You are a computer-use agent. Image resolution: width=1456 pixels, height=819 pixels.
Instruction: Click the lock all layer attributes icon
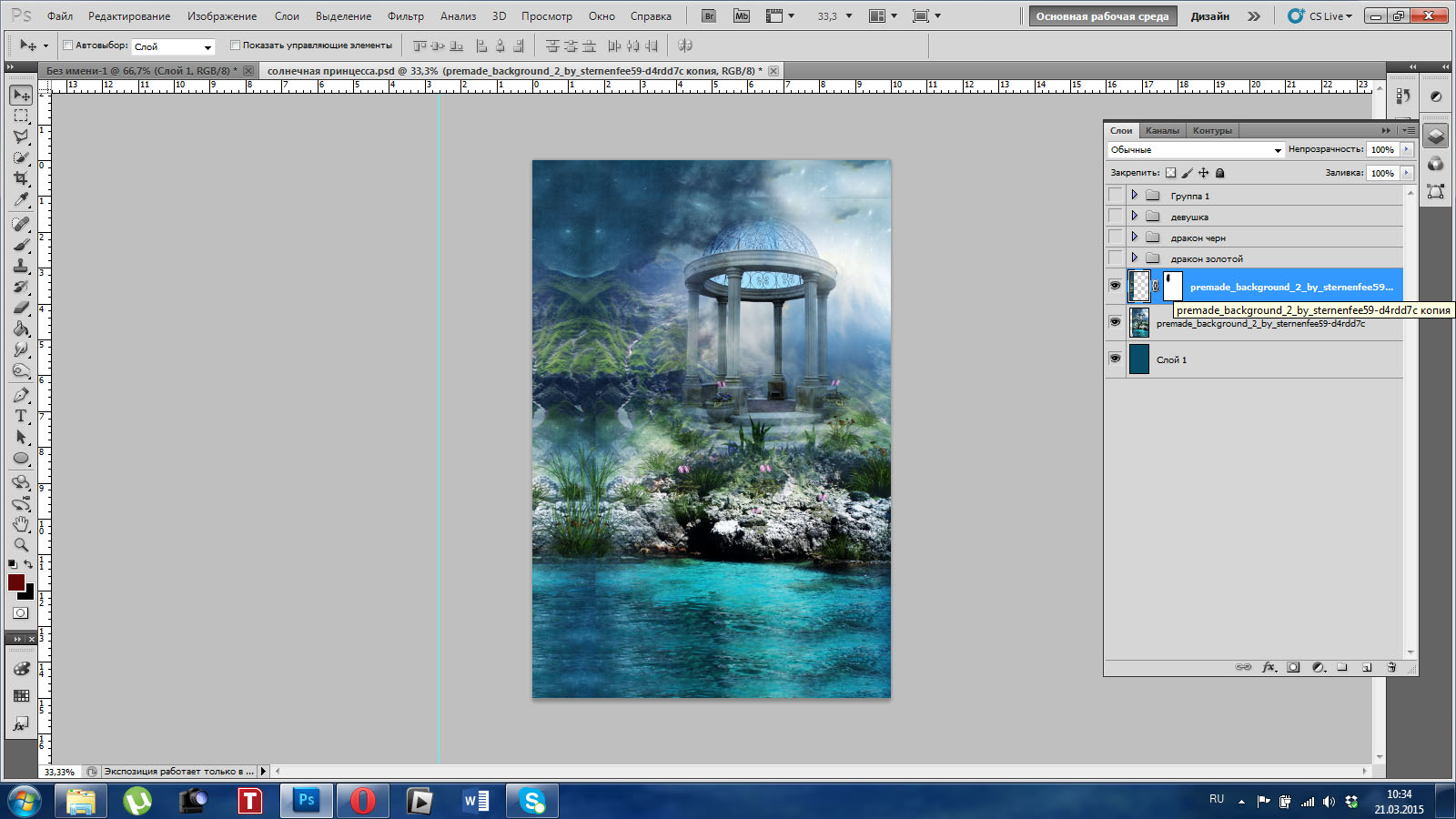coord(1220,173)
